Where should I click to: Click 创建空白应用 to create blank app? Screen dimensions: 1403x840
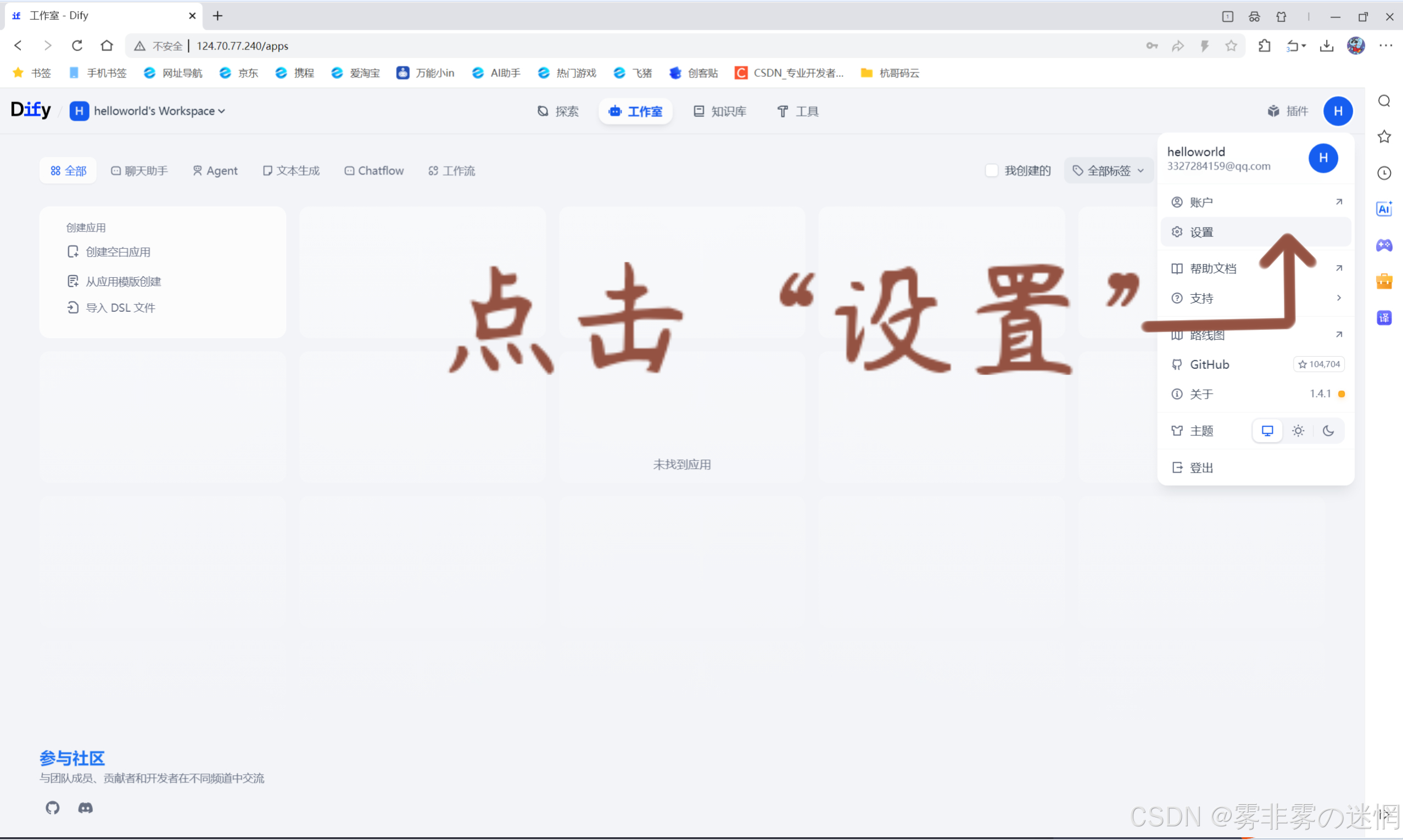click(x=118, y=252)
